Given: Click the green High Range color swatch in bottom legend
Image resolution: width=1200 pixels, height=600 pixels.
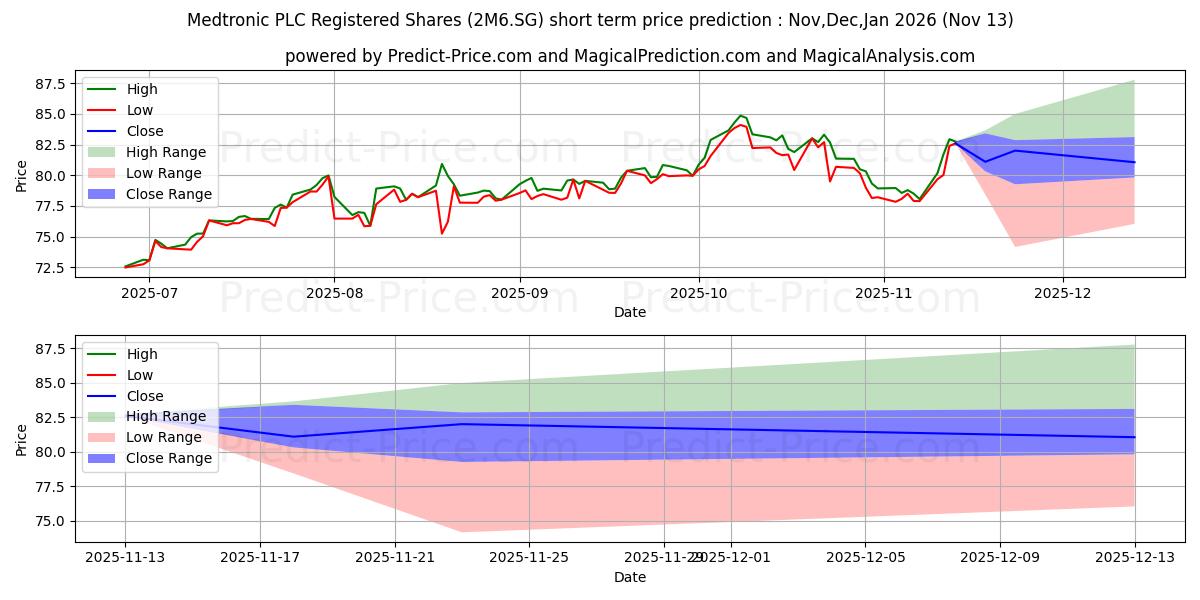Looking at the screenshot, I should [x=103, y=416].
